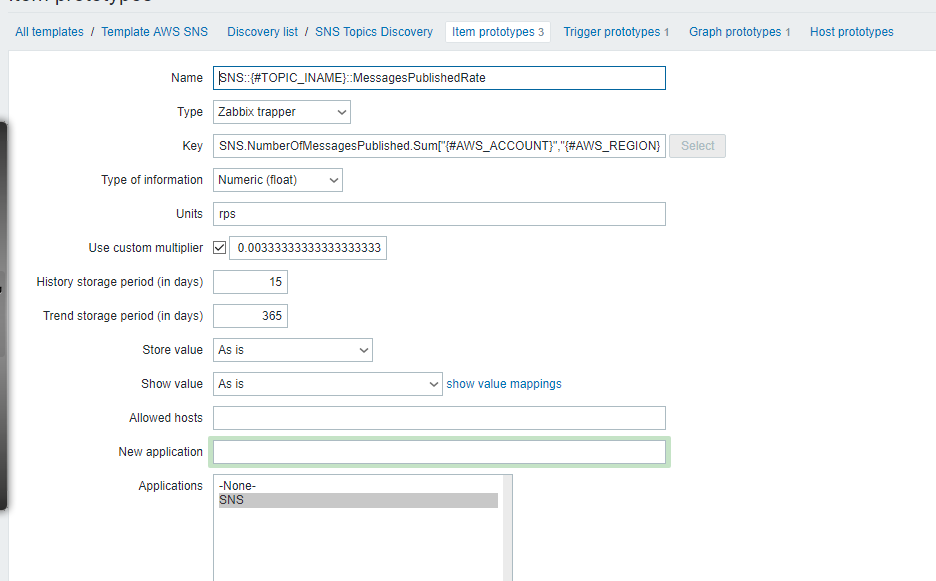Open the Host prototypes tab

(x=851, y=32)
